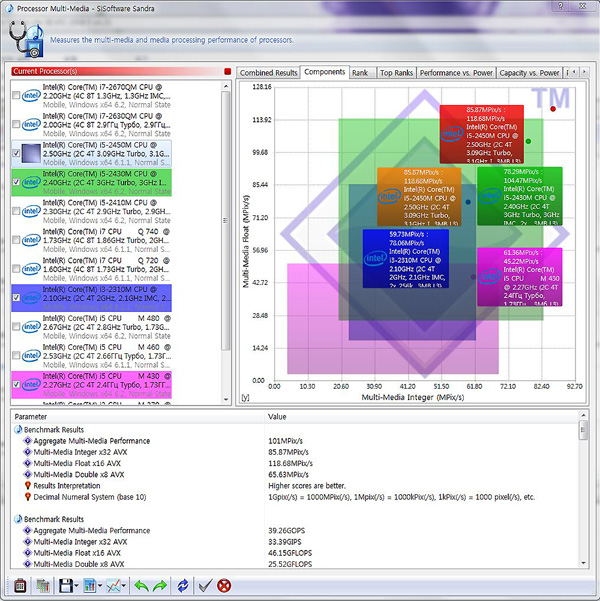Click the blue i3-2310M label box in chart
Viewport: 600px width, 601px height.
click(x=406, y=258)
